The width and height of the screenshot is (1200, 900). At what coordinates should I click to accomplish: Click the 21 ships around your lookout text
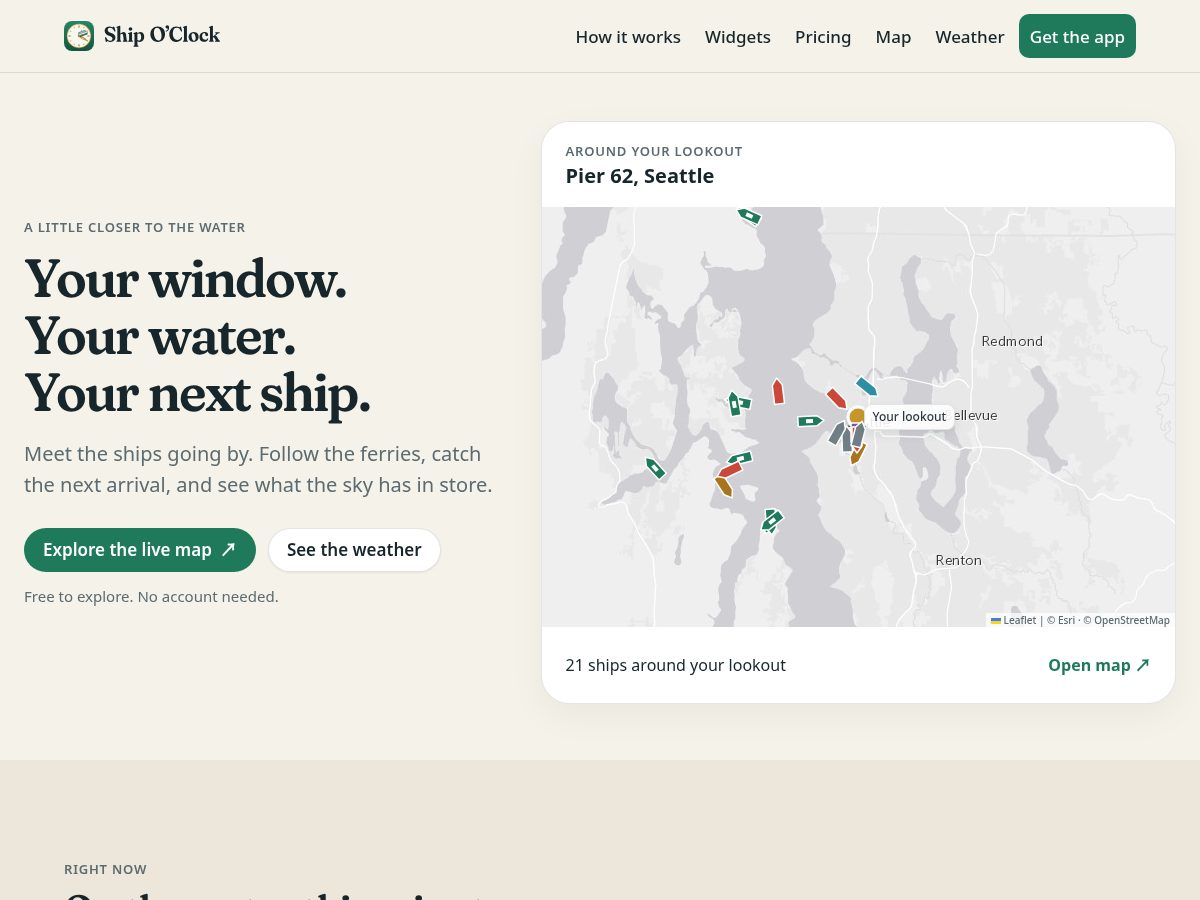[x=676, y=665]
